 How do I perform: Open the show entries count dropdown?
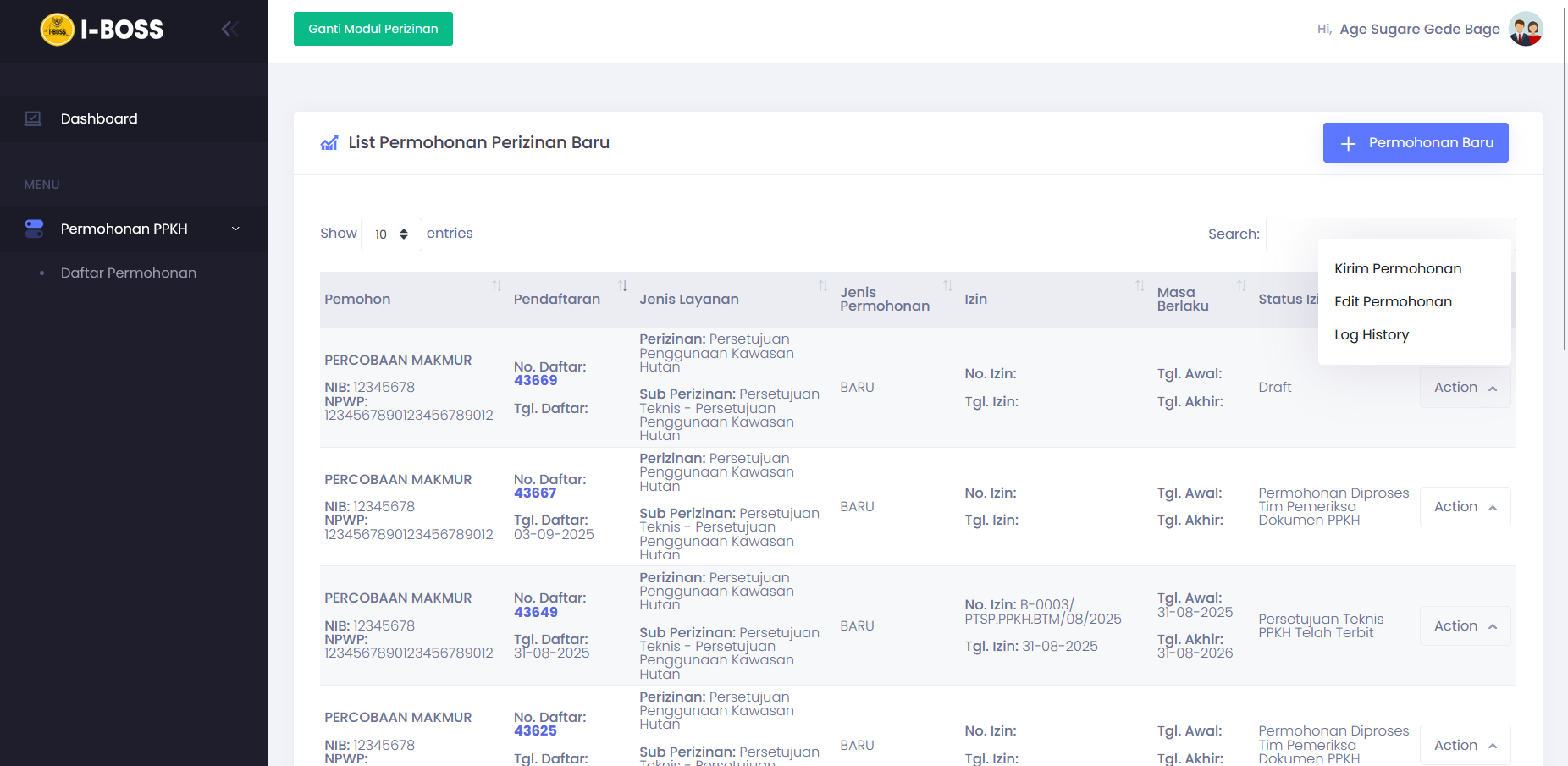391,234
